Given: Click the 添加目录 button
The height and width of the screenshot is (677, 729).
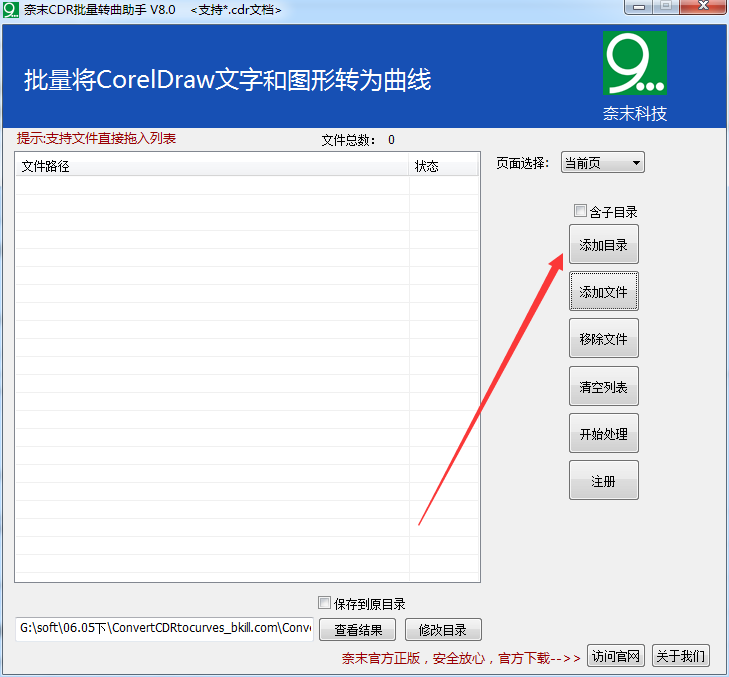Looking at the screenshot, I should point(603,244).
